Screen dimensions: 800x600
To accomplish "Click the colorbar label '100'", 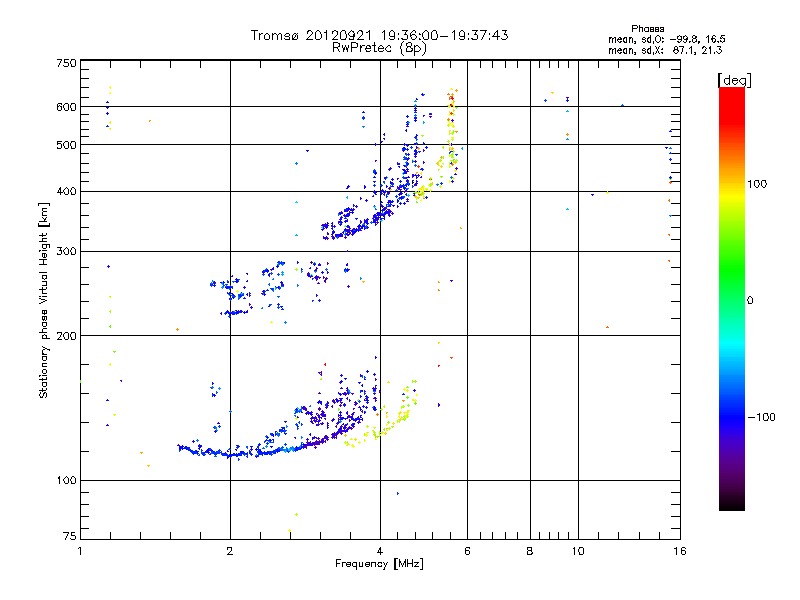I will tap(757, 184).
